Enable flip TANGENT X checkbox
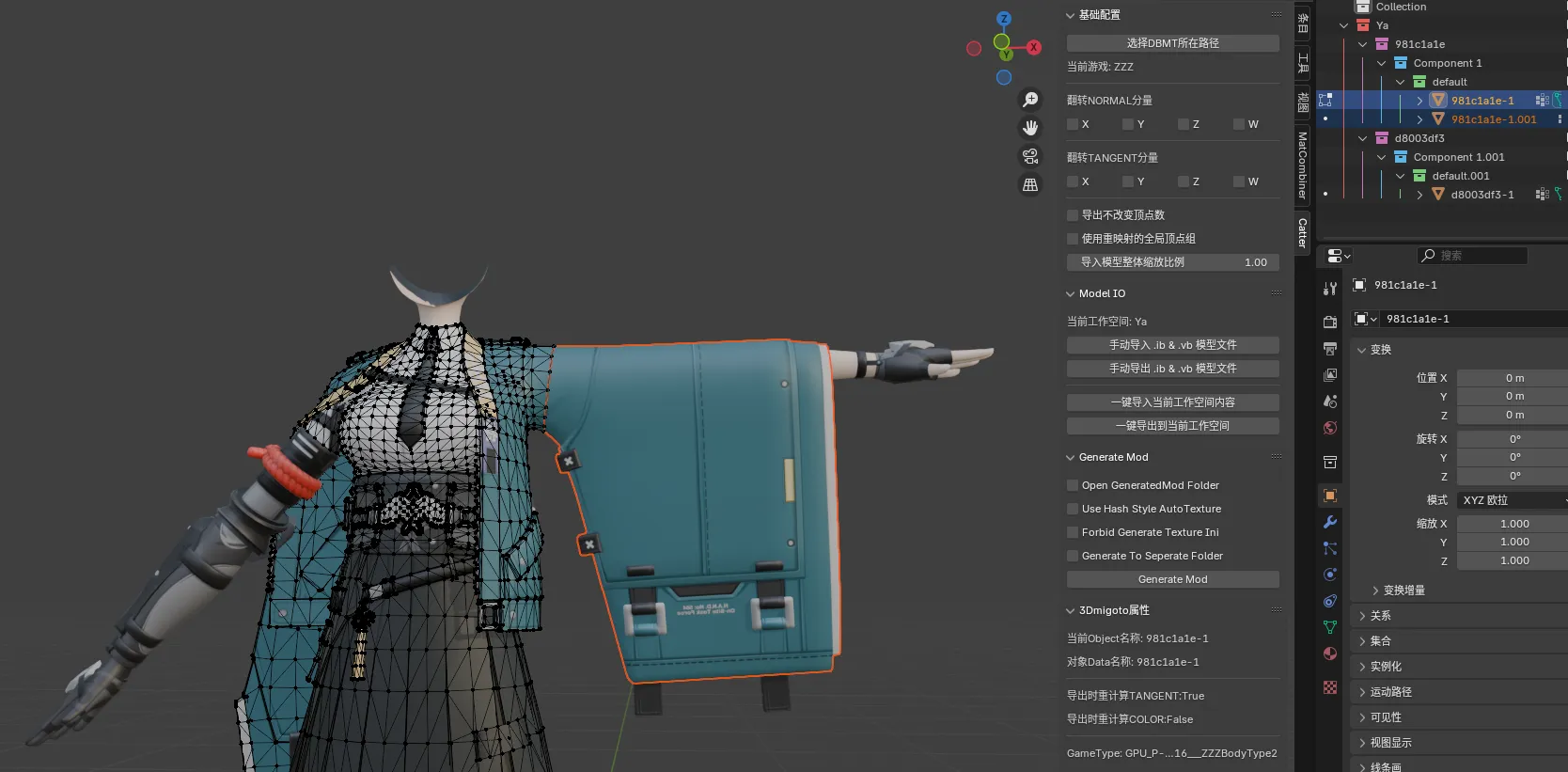The width and height of the screenshot is (1568, 772). click(x=1073, y=181)
